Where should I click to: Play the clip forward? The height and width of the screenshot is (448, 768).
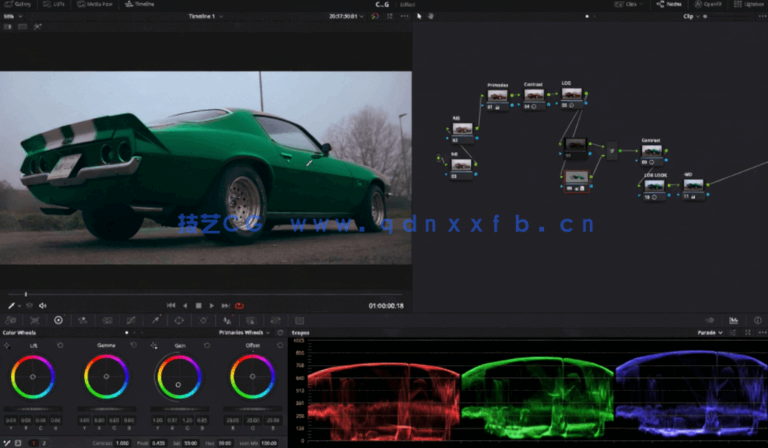pyautogui.click(x=212, y=306)
